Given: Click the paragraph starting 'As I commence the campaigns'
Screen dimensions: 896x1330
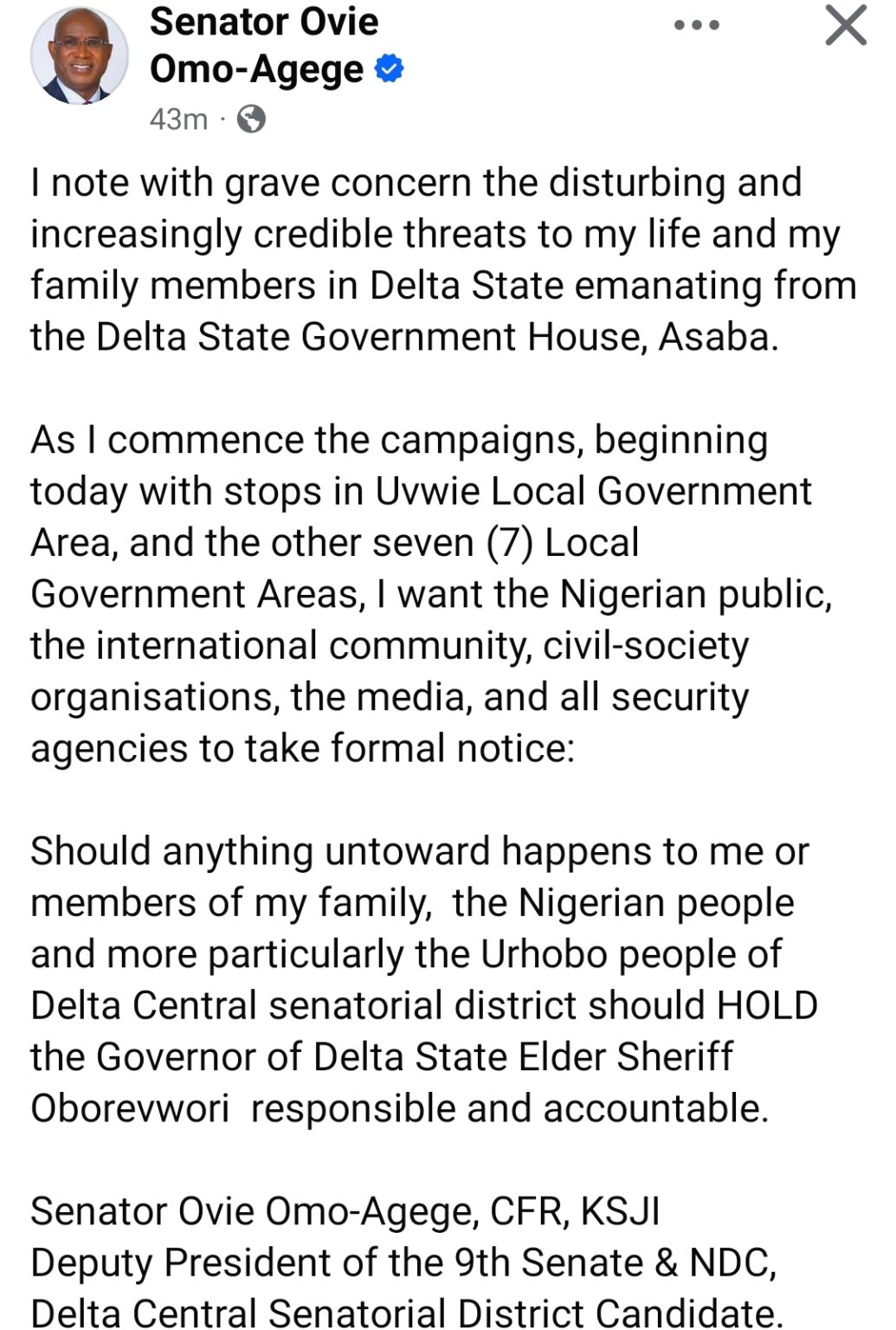Looking at the screenshot, I should click(x=431, y=594).
